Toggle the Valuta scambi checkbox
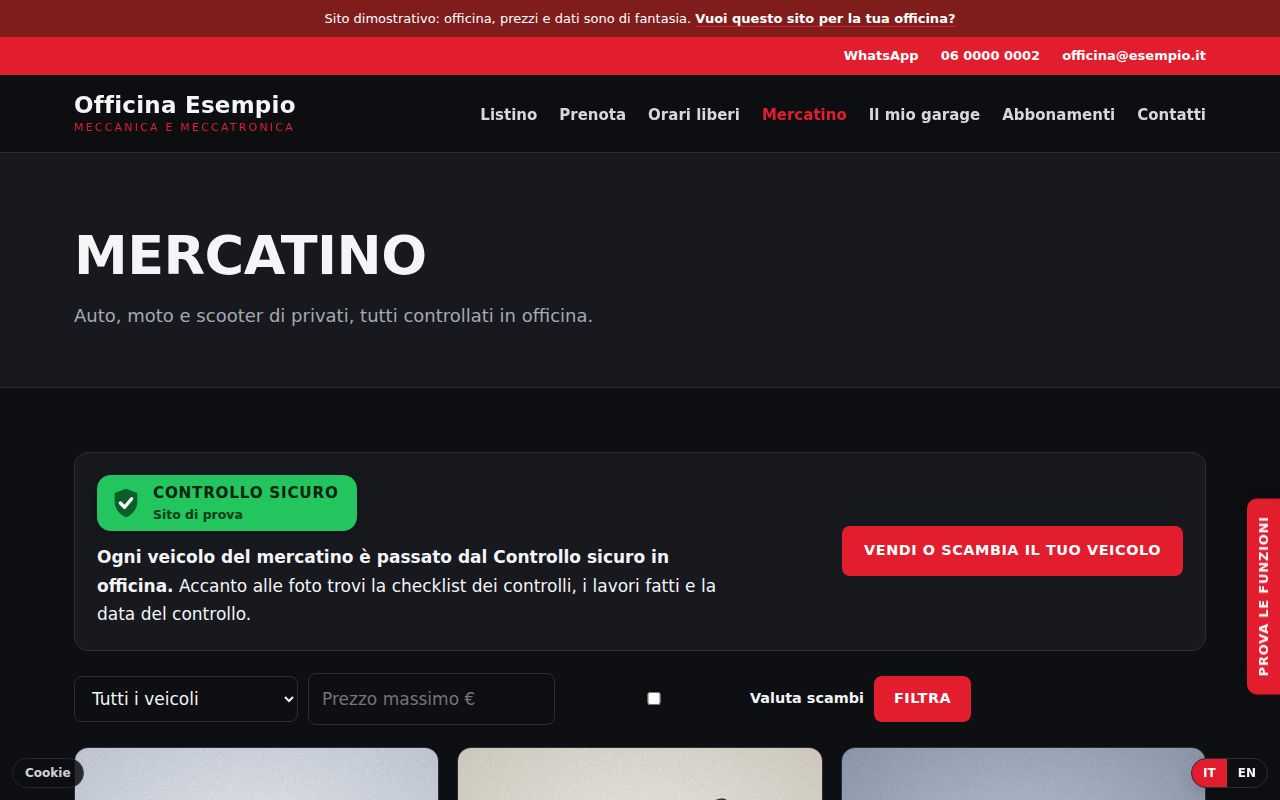 pos(654,698)
